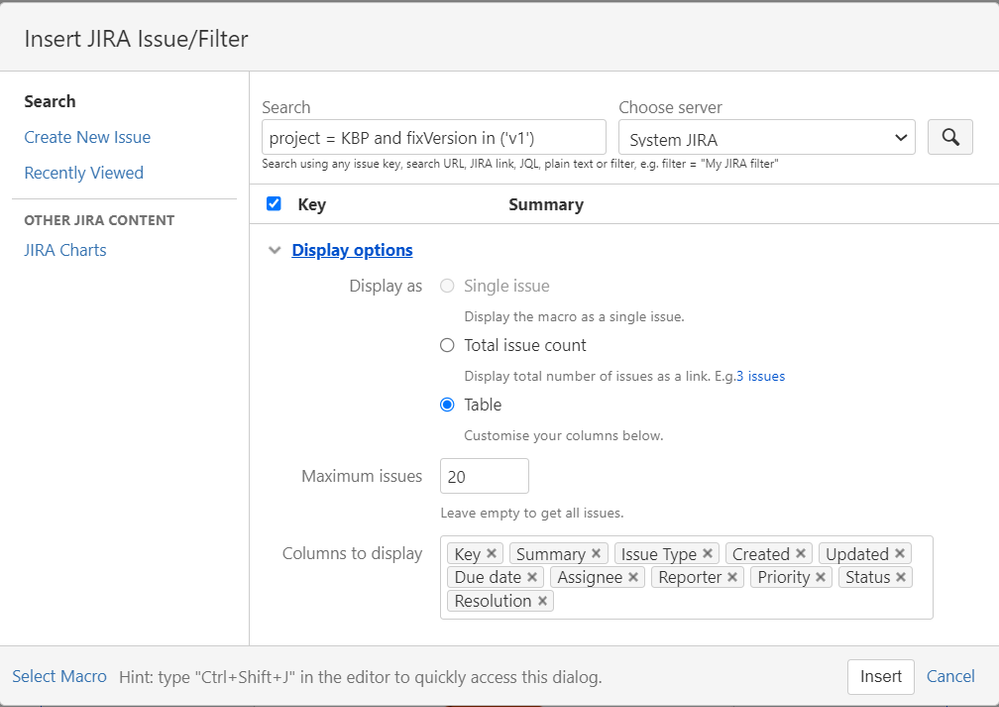This screenshot has height=707, width=999.
Task: Select the Table display option
Action: [448, 405]
